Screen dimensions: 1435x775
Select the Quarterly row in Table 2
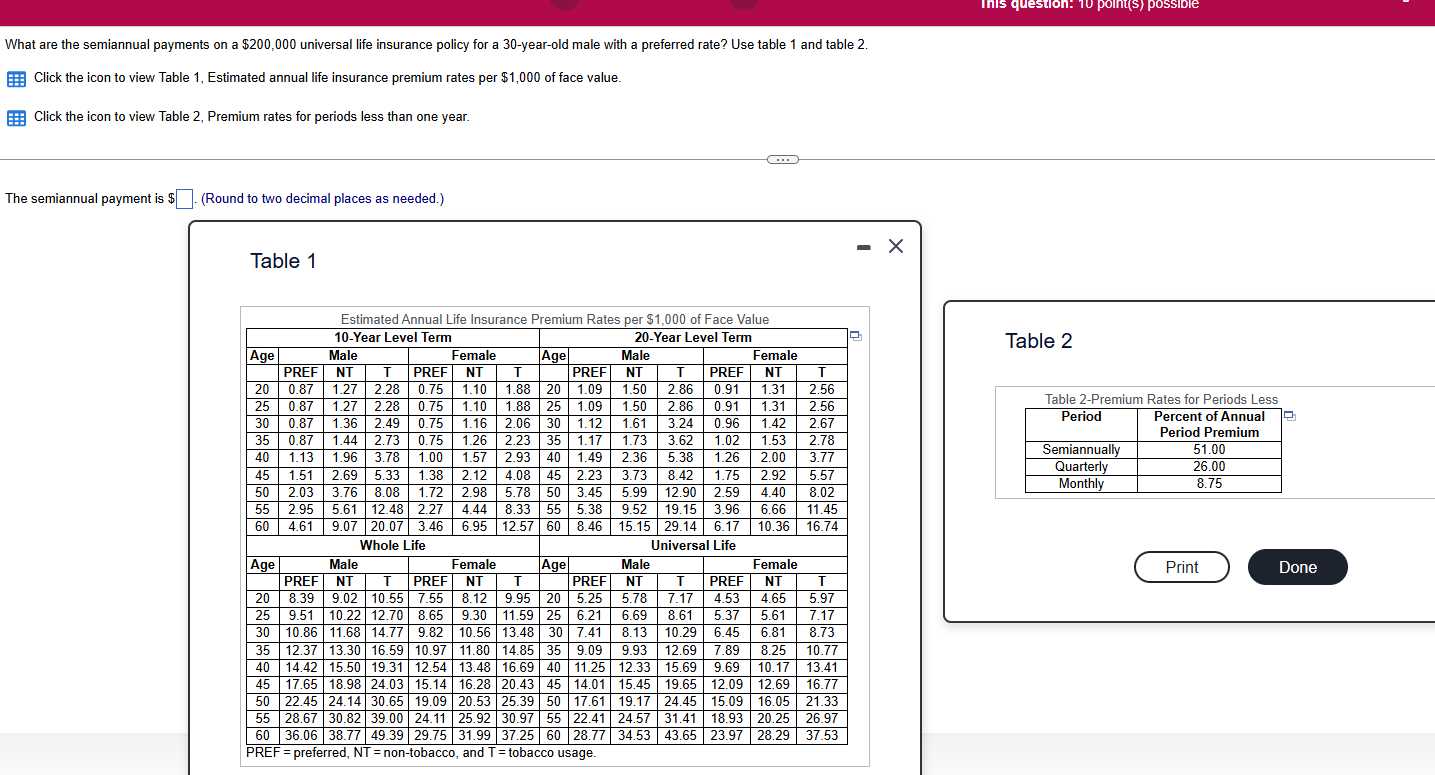[1081, 466]
